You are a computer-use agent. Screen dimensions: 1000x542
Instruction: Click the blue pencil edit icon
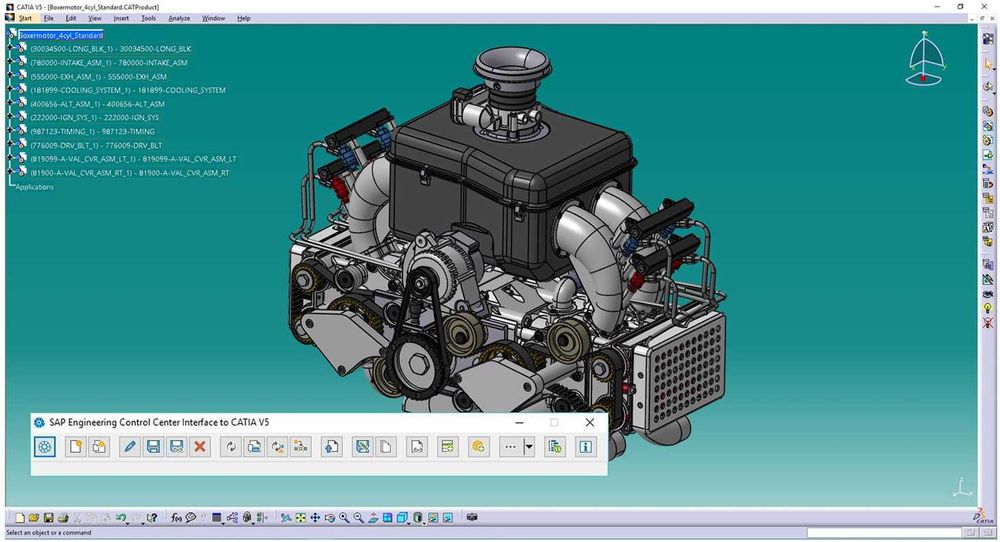click(129, 447)
